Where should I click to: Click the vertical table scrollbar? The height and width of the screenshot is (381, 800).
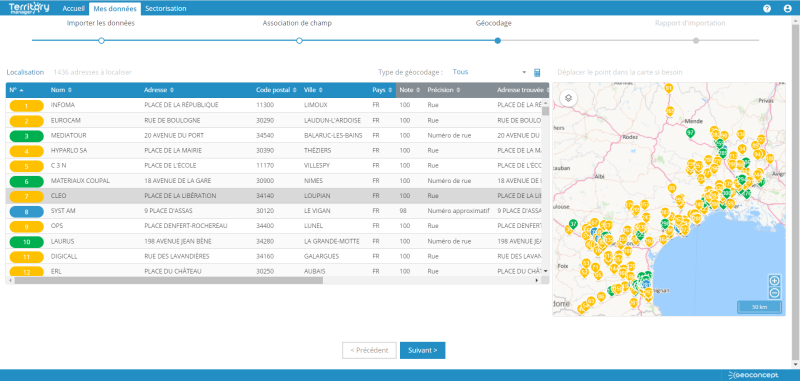coord(545,110)
